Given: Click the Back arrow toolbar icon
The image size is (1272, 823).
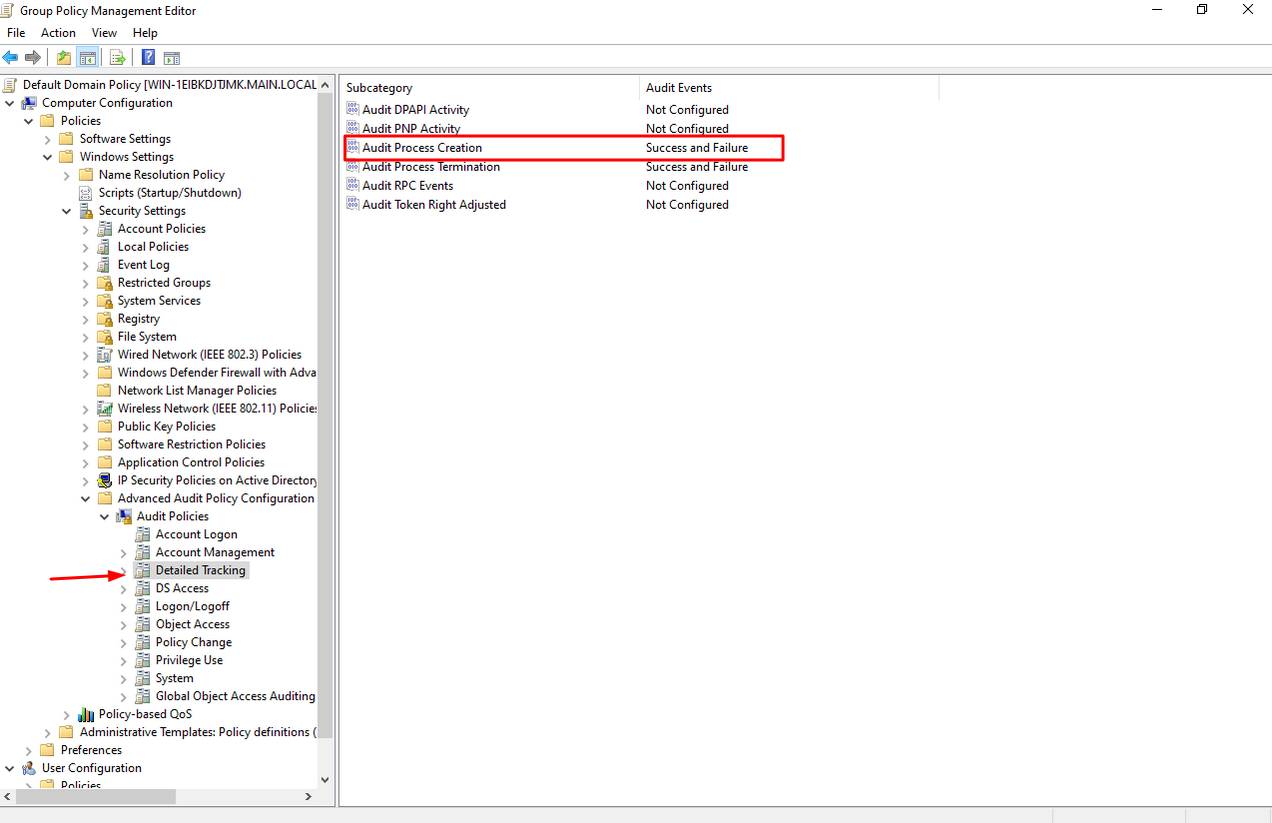Looking at the screenshot, I should (11, 58).
